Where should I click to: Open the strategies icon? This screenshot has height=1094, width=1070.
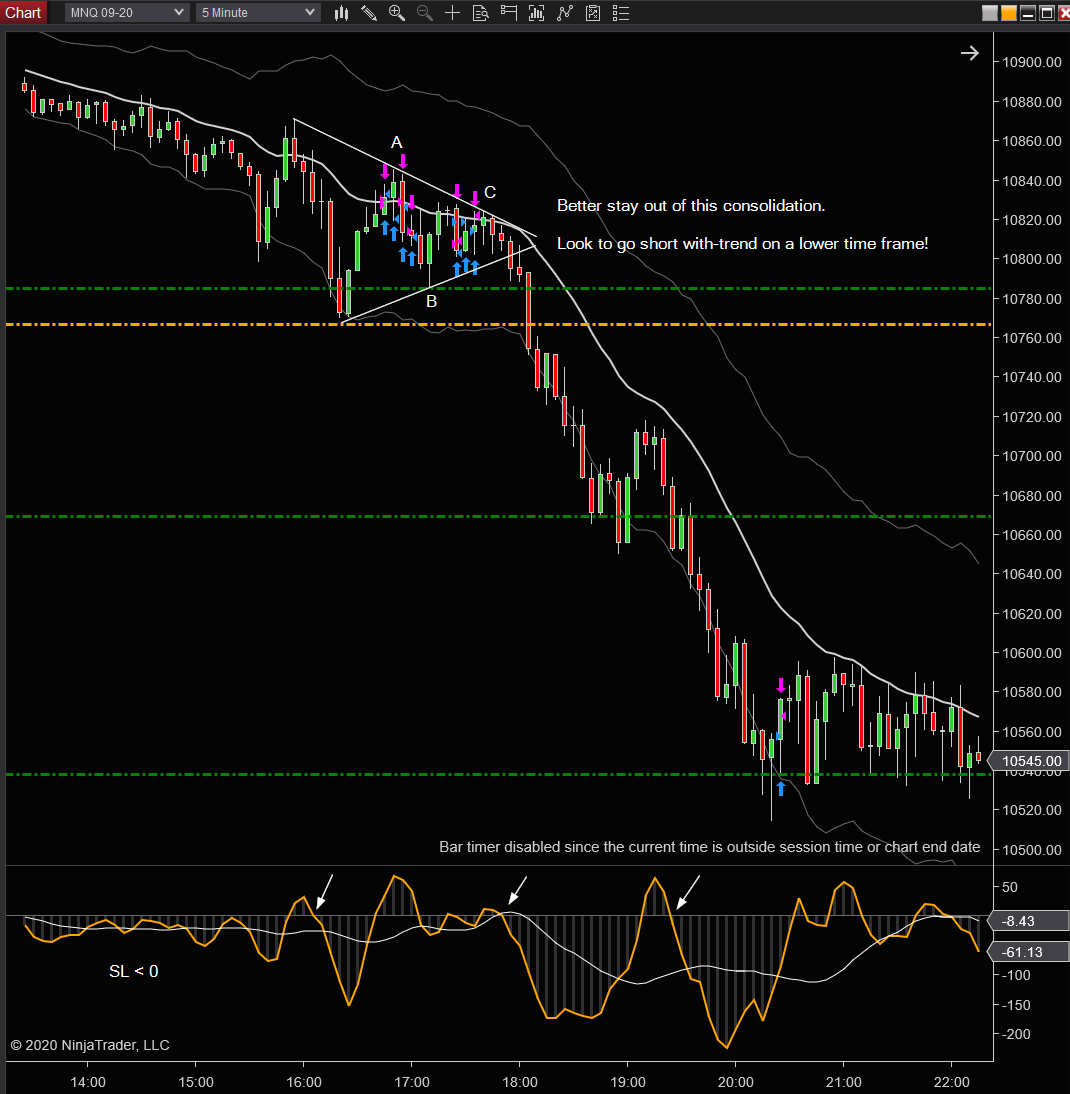click(593, 13)
